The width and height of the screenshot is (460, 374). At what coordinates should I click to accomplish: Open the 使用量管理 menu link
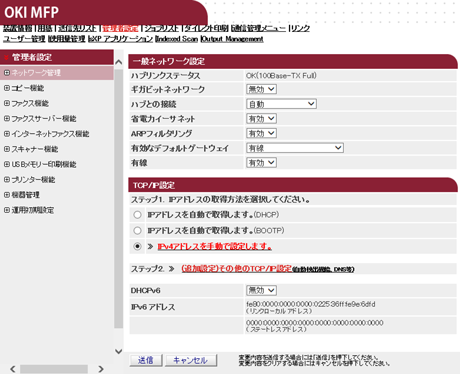pyautogui.click(x=67, y=39)
